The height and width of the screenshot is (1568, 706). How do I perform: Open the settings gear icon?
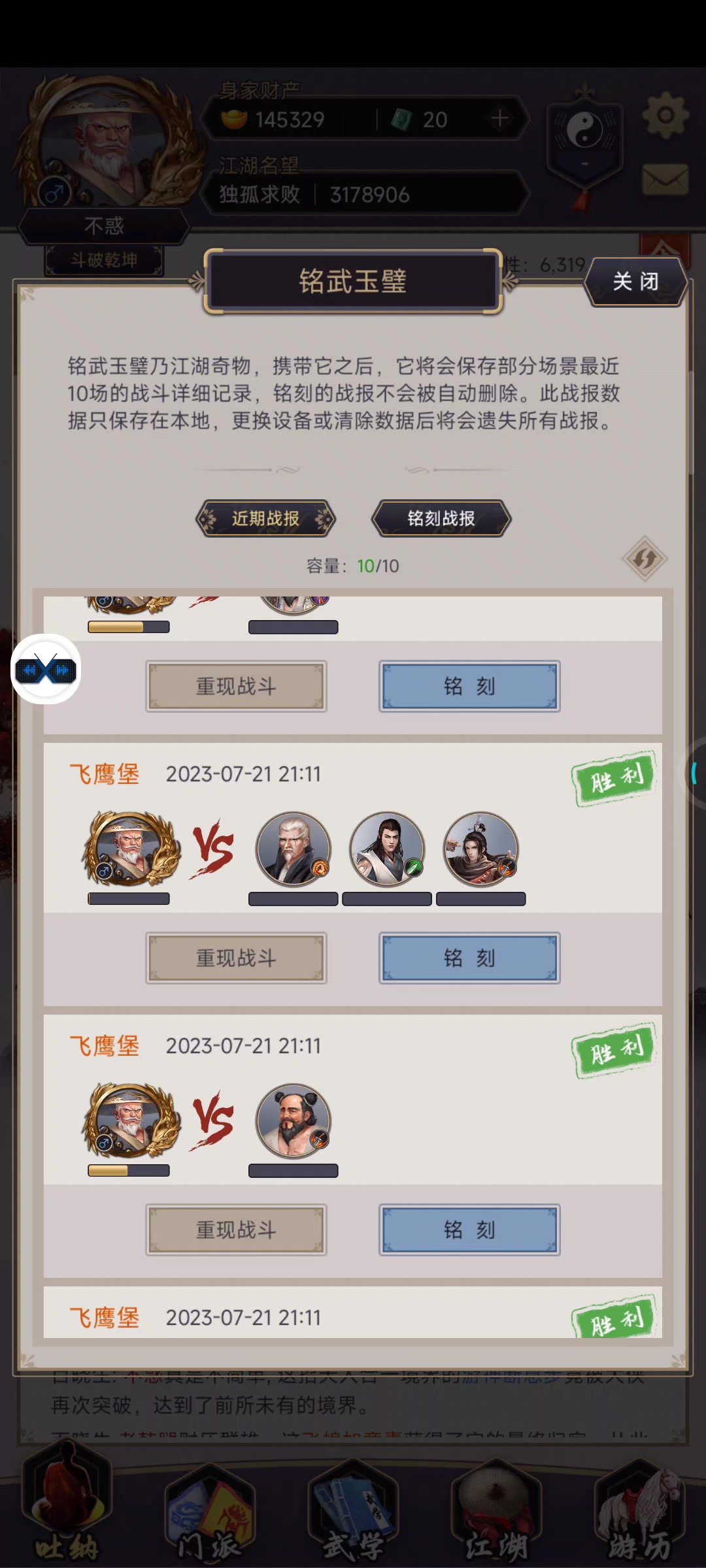(x=665, y=116)
